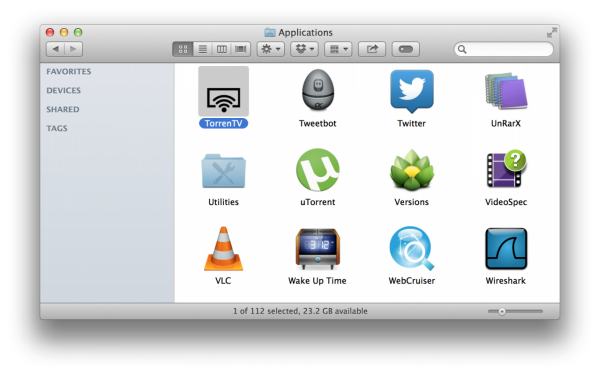
Task: Select the TorrenTV app icon
Action: coord(223,92)
